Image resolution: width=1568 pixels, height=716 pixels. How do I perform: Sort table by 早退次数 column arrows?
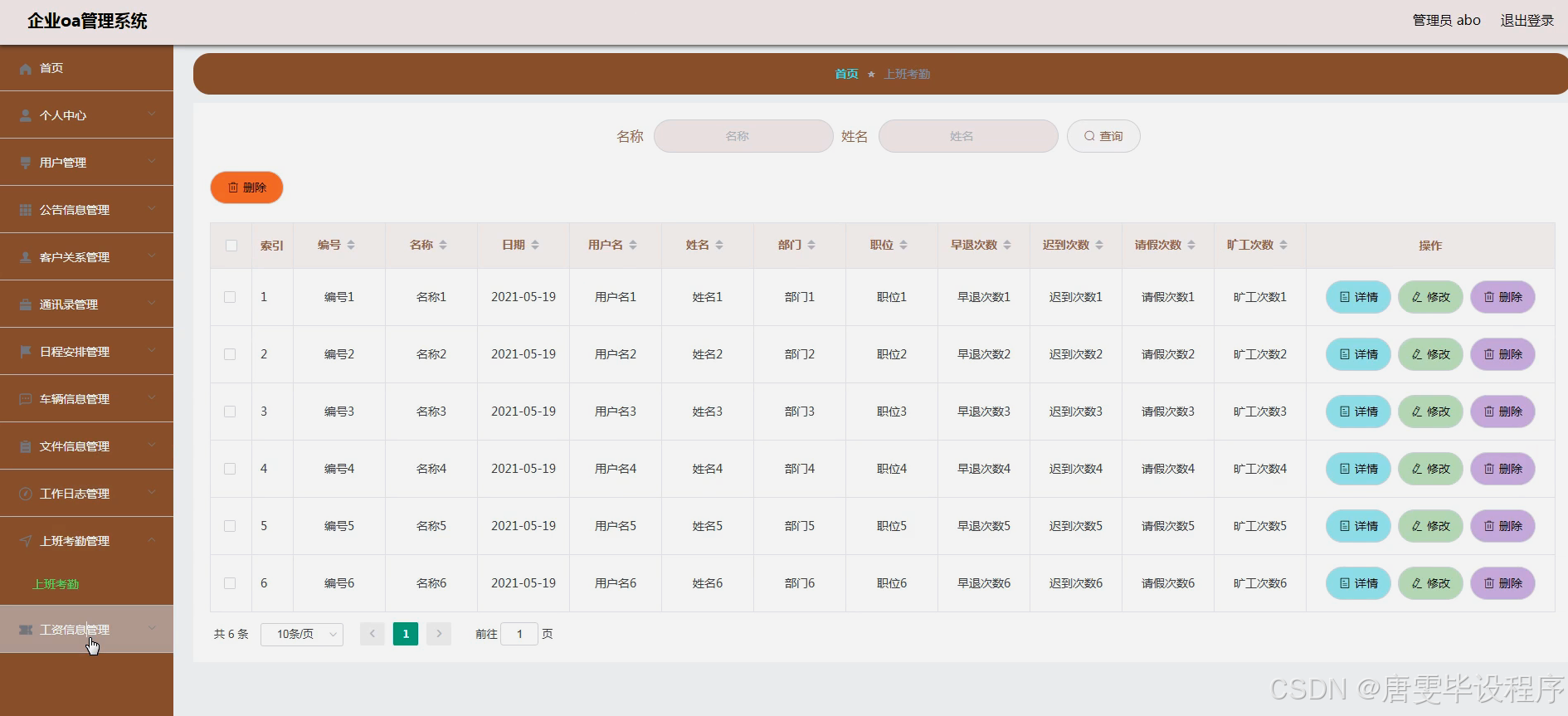tap(1007, 246)
